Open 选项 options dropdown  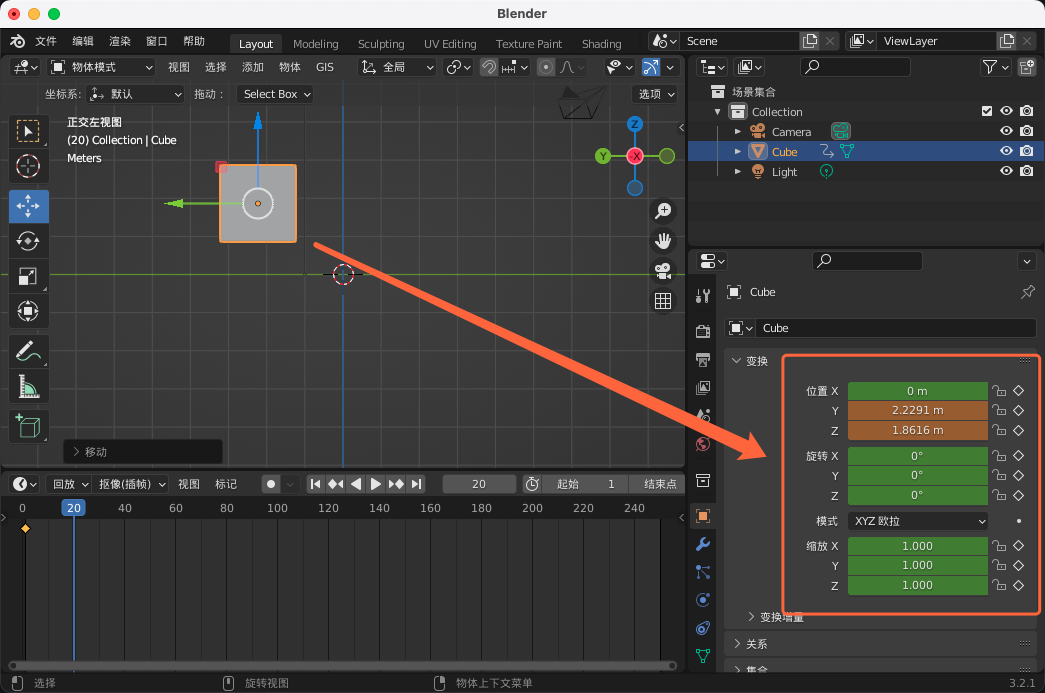click(656, 94)
